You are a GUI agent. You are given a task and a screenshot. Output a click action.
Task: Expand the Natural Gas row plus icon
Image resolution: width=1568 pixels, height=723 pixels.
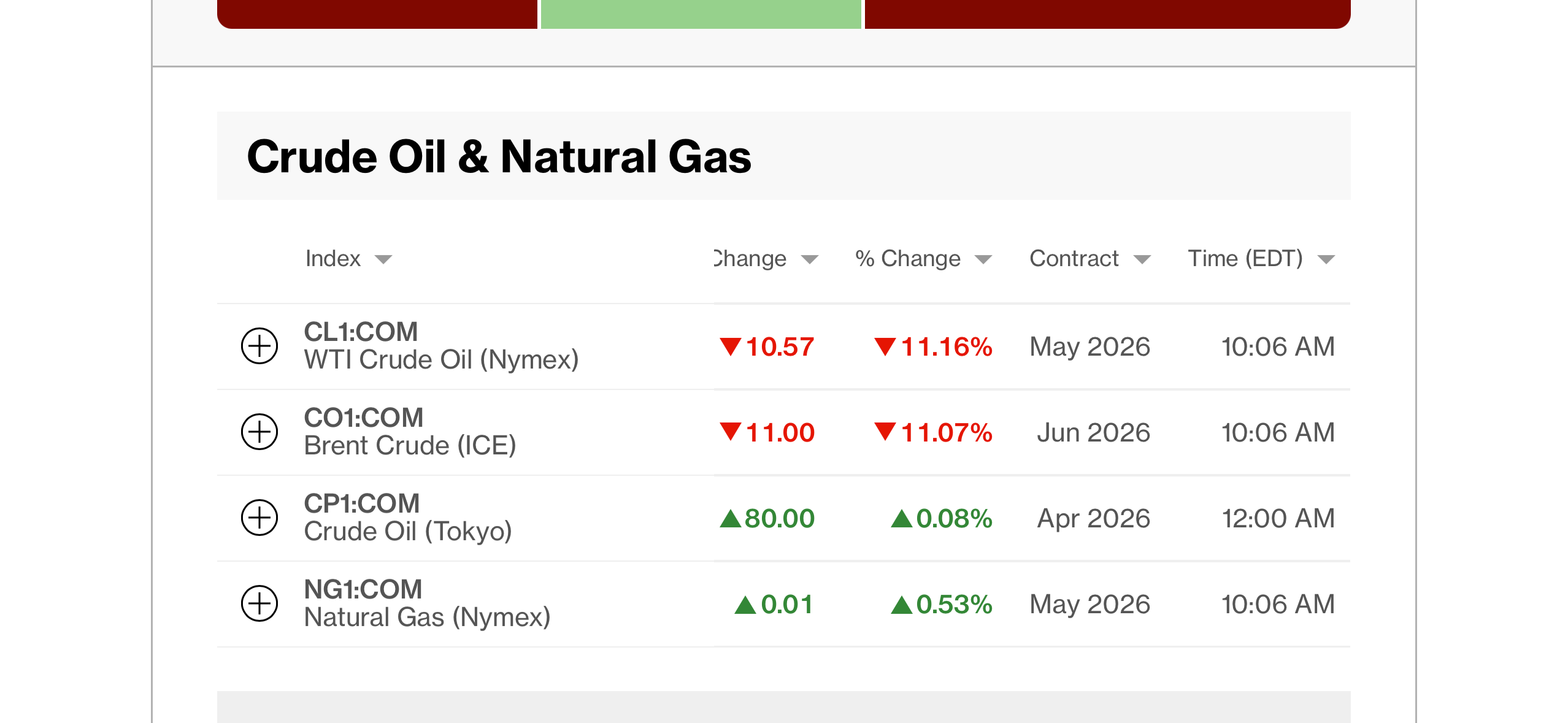(x=259, y=604)
